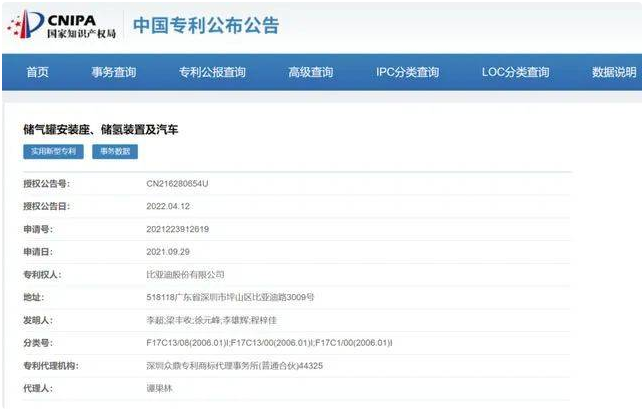This screenshot has width=644, height=411.
Task: Select IPC分类查询 menu item
Action: [407, 72]
